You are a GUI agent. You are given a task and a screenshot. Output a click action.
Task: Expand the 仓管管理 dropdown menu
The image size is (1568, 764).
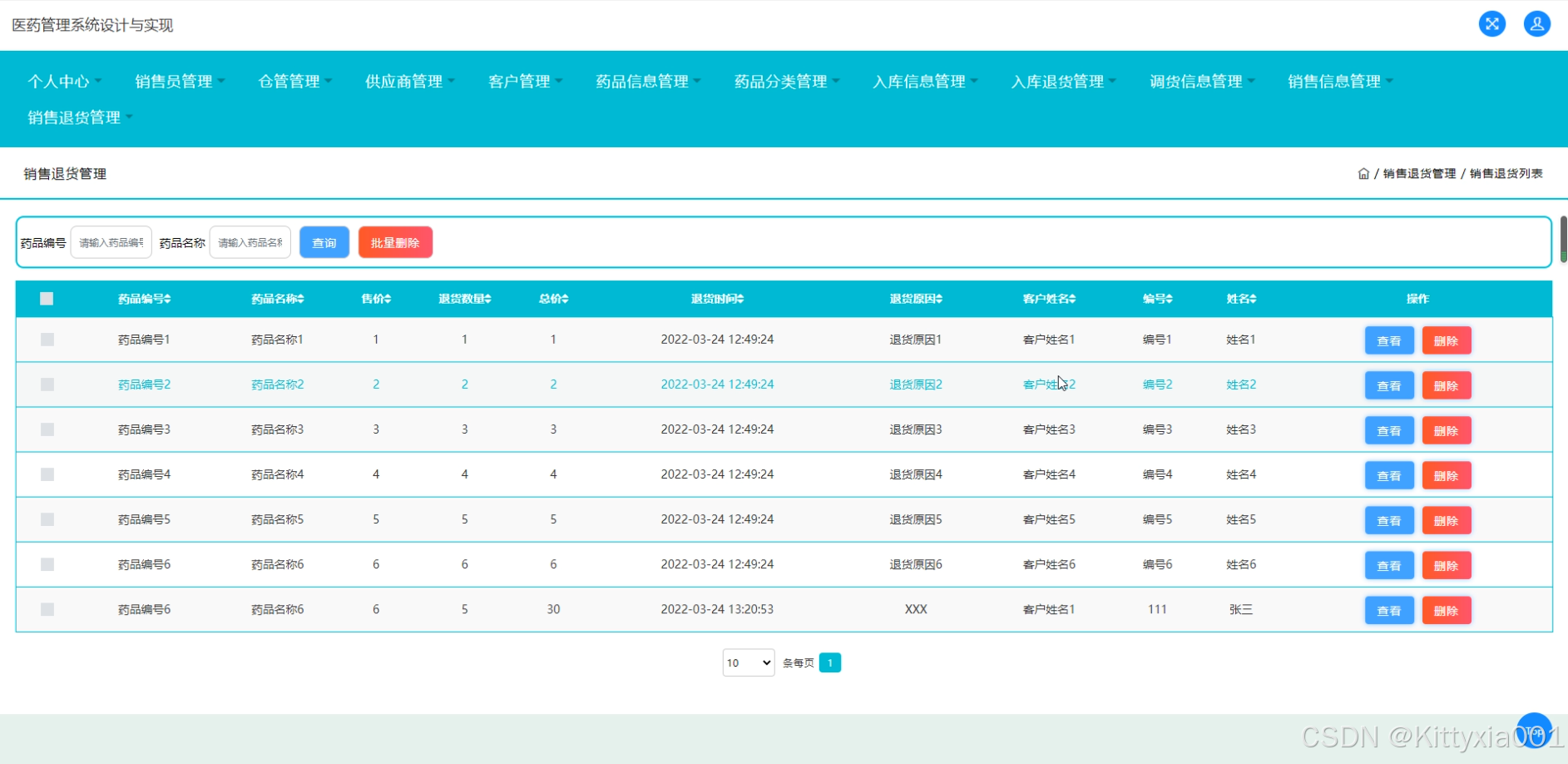pyautogui.click(x=294, y=82)
